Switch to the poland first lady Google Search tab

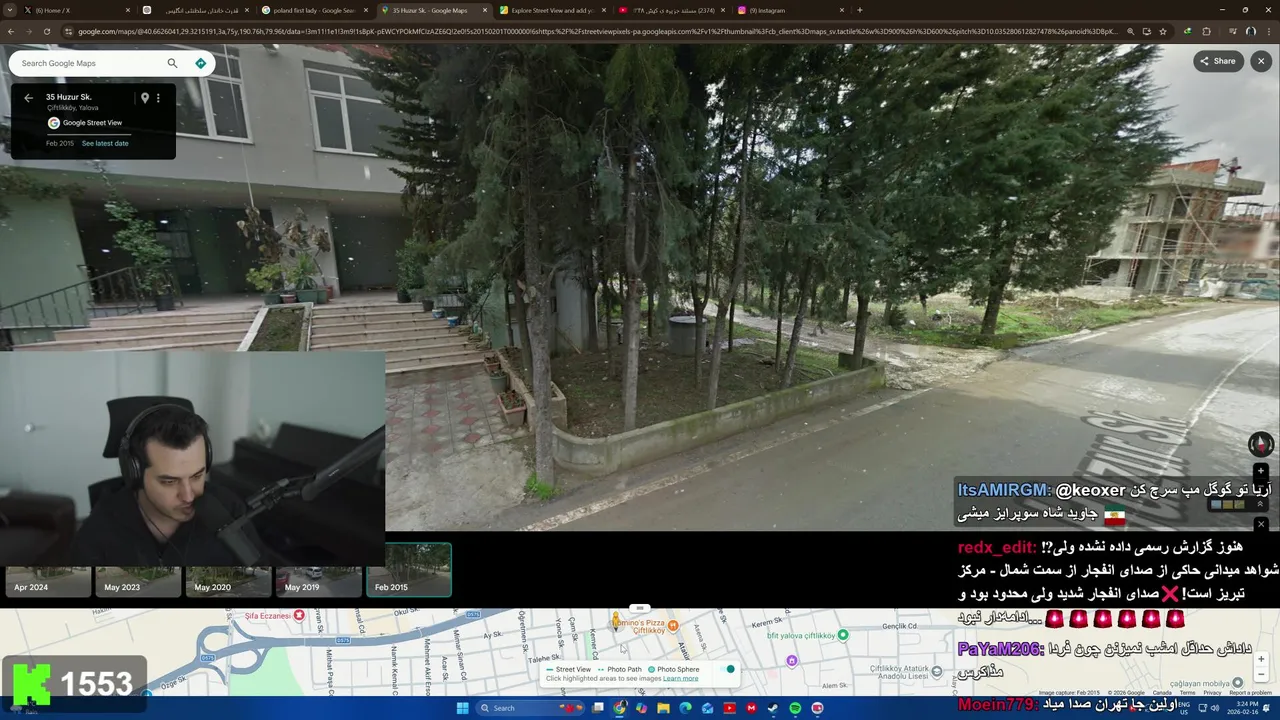coord(316,10)
